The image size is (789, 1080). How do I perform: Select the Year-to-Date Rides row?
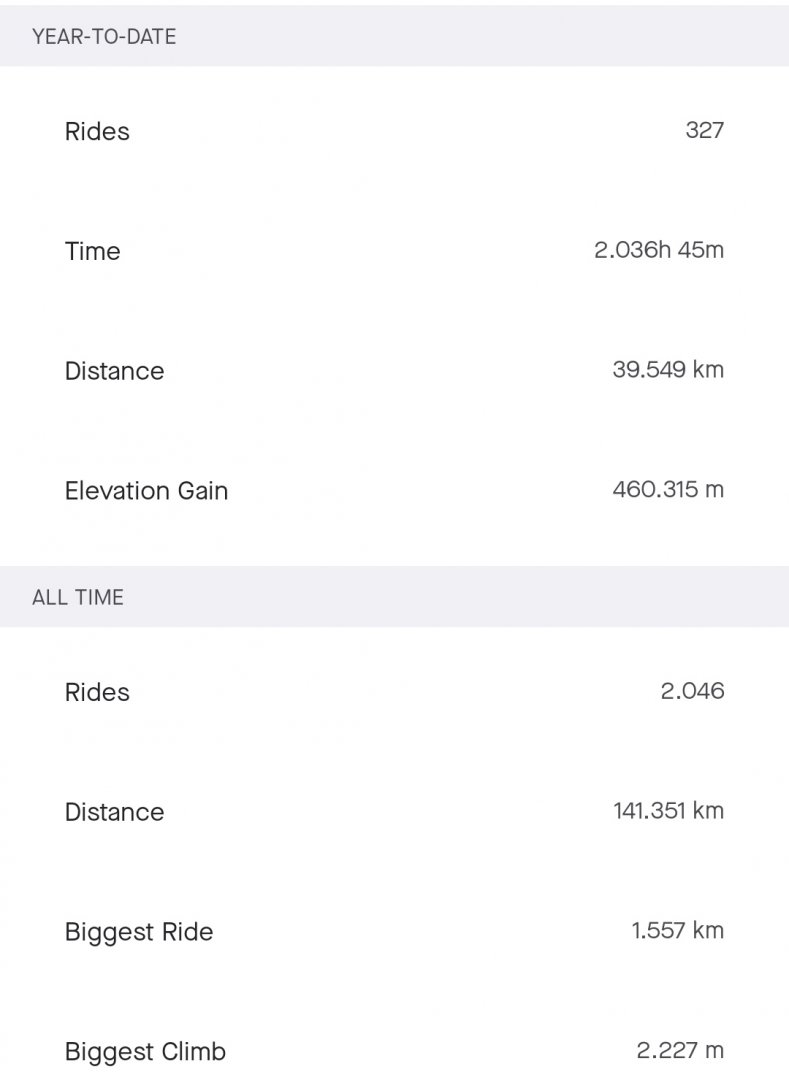pos(394,131)
